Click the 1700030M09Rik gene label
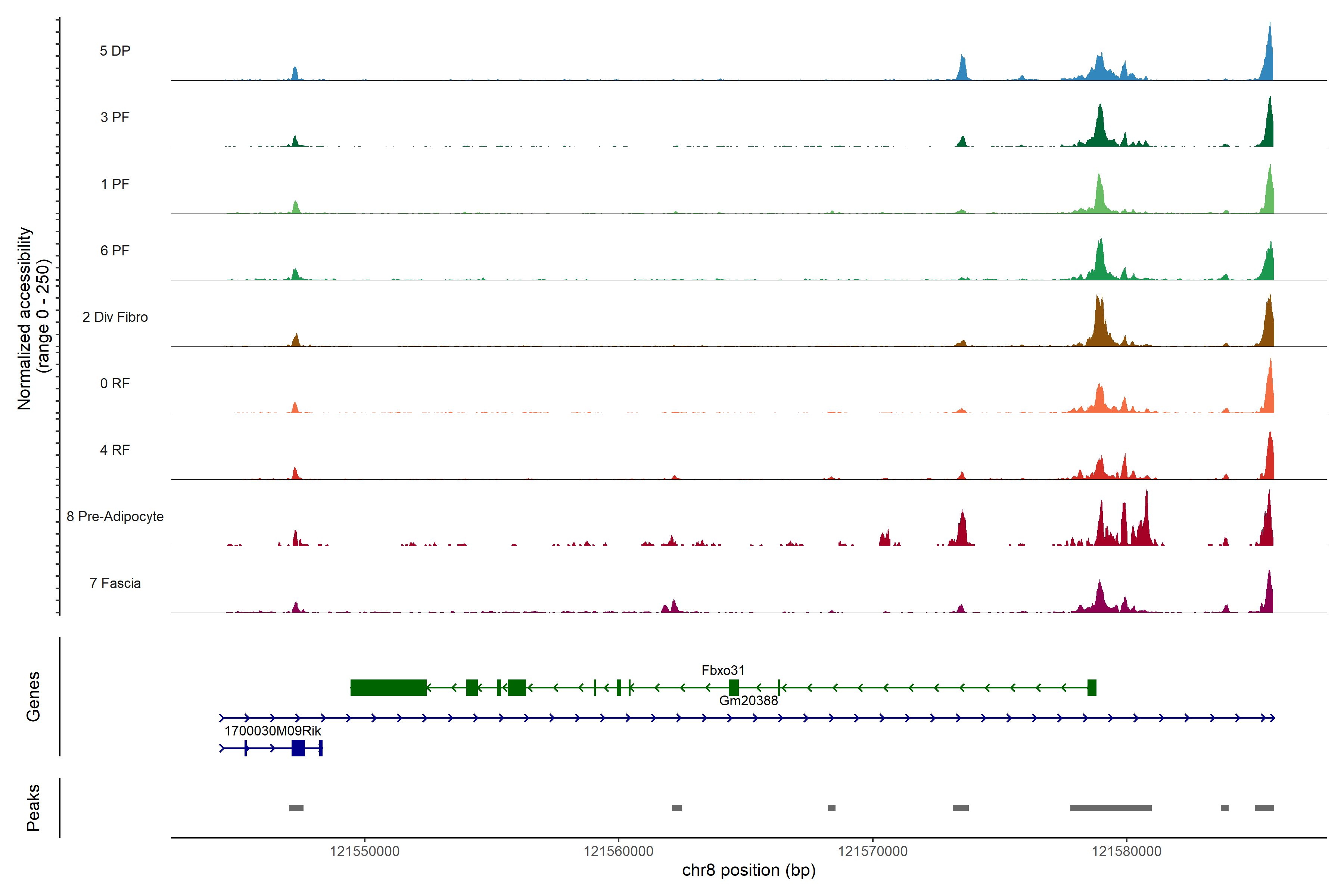Viewport: 1344px width, 896px height. click(x=273, y=731)
